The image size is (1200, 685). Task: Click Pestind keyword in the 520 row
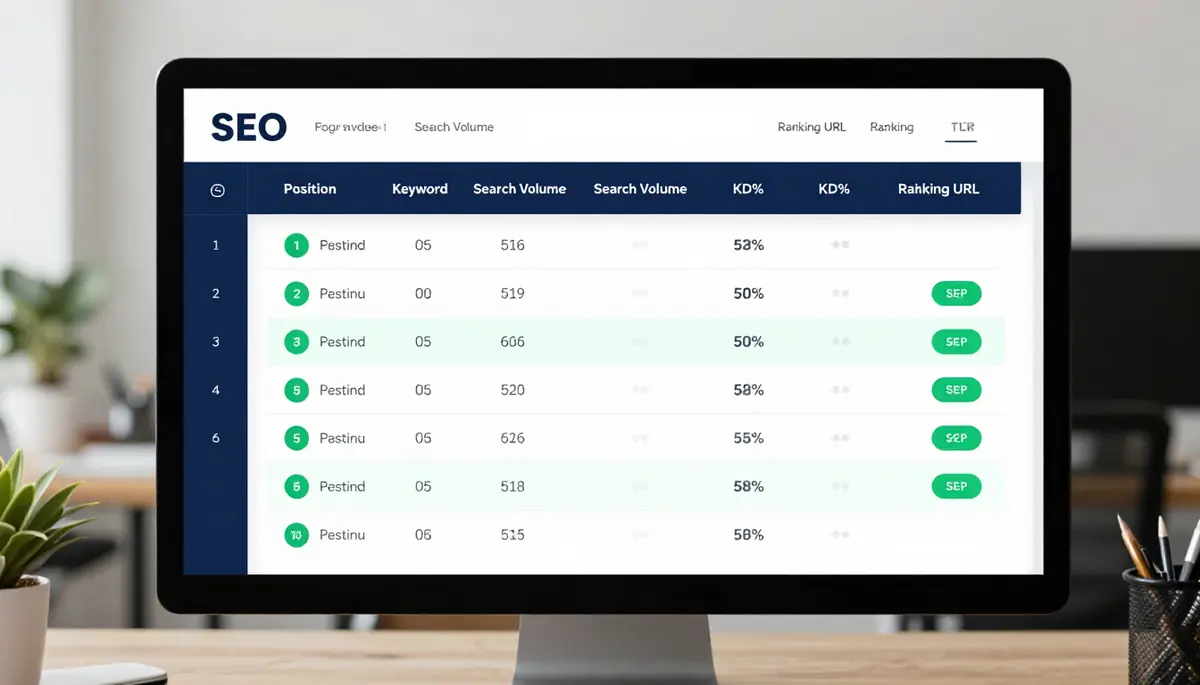[342, 390]
